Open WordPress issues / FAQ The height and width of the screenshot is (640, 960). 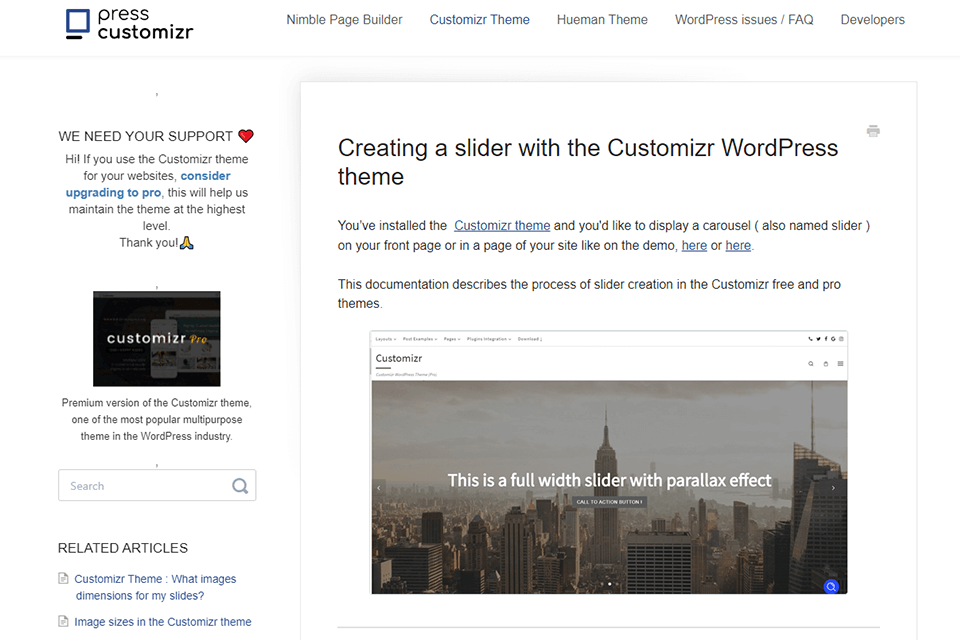click(744, 20)
